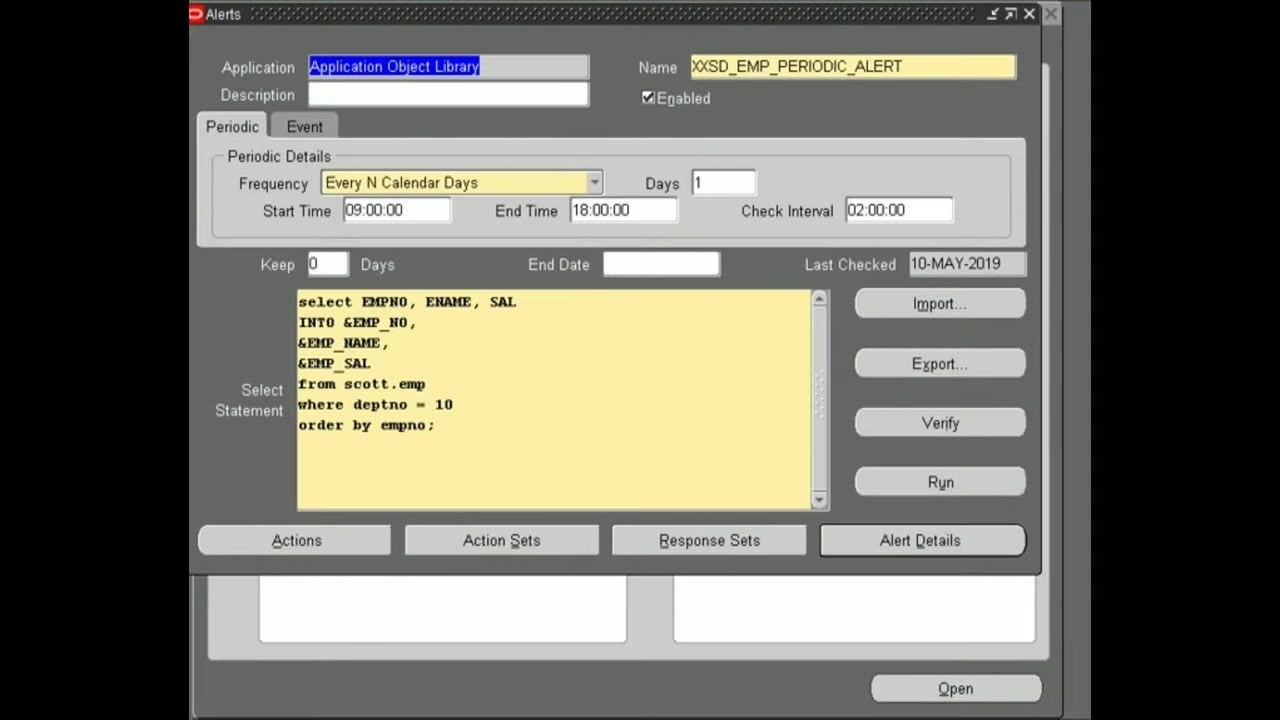This screenshot has height=720, width=1280.
Task: Open the Actions window
Action: 295,540
